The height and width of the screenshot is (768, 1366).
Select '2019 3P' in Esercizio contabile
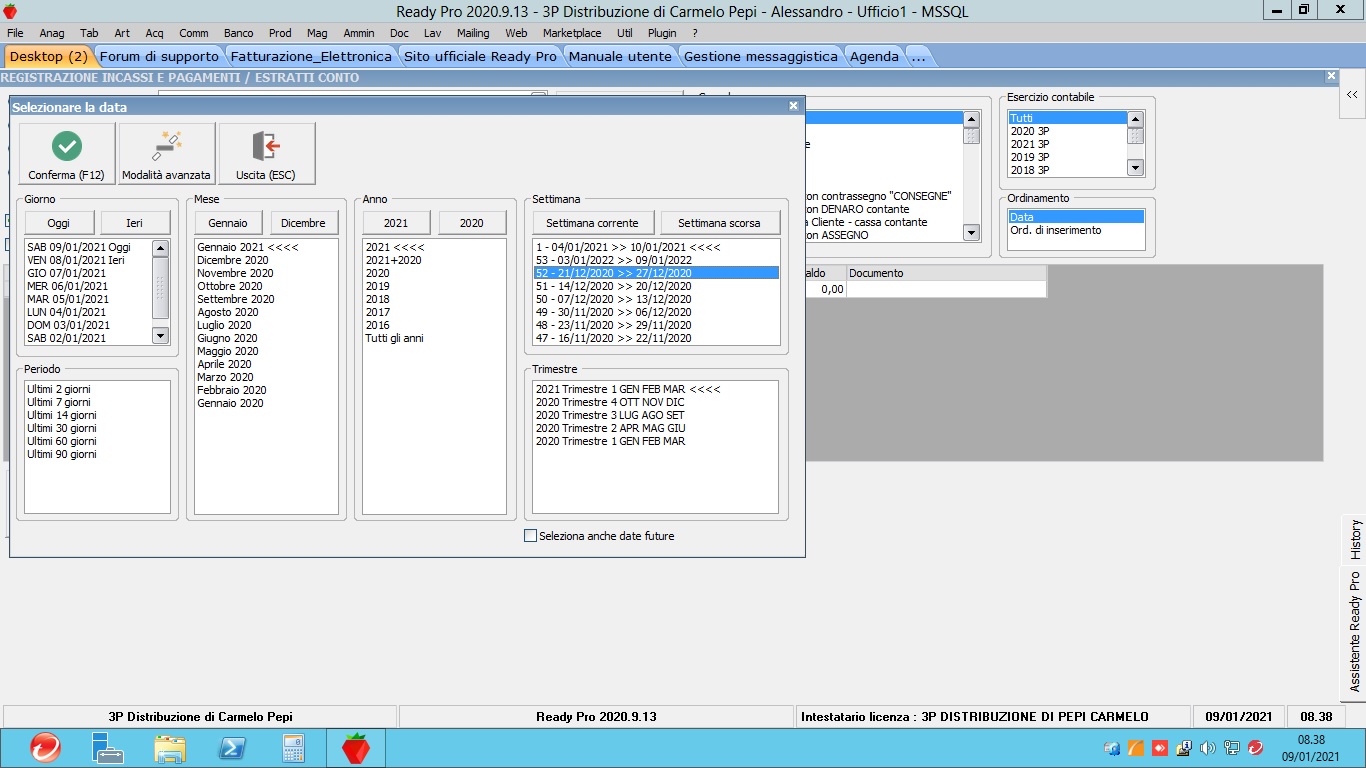[x=1067, y=157]
